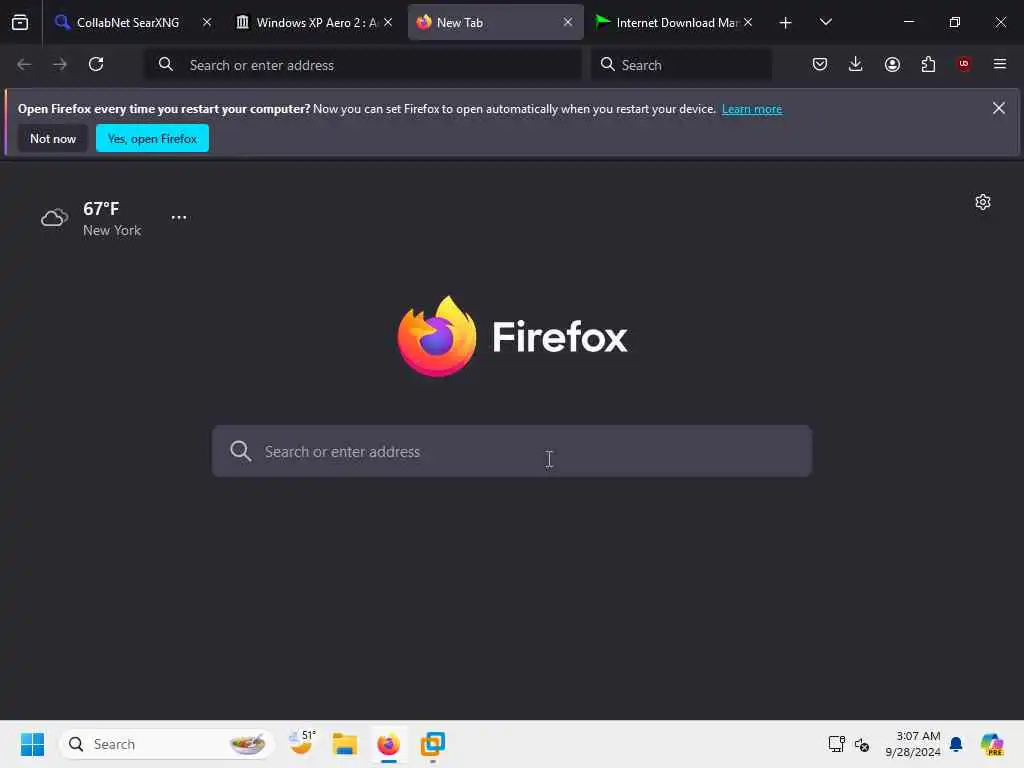Open weather widget options menu
This screenshot has width=1024, height=768.
pos(179,217)
